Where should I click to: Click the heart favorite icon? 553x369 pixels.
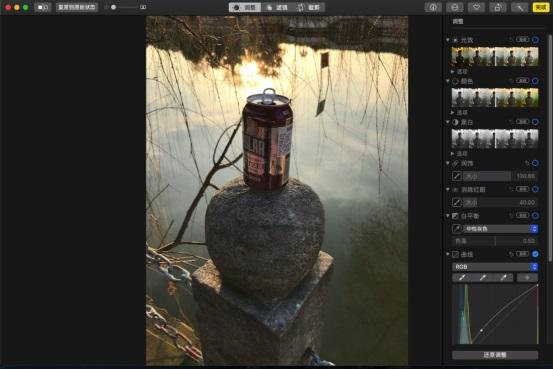[476, 7]
